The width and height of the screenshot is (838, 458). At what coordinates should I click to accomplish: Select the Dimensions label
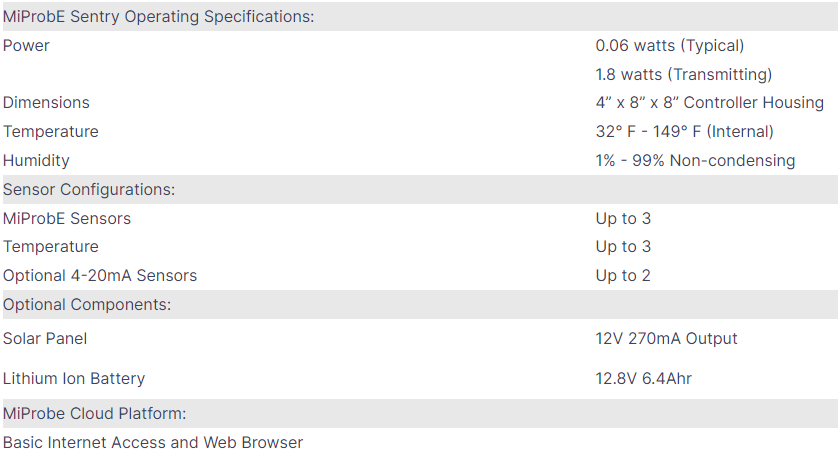point(46,103)
